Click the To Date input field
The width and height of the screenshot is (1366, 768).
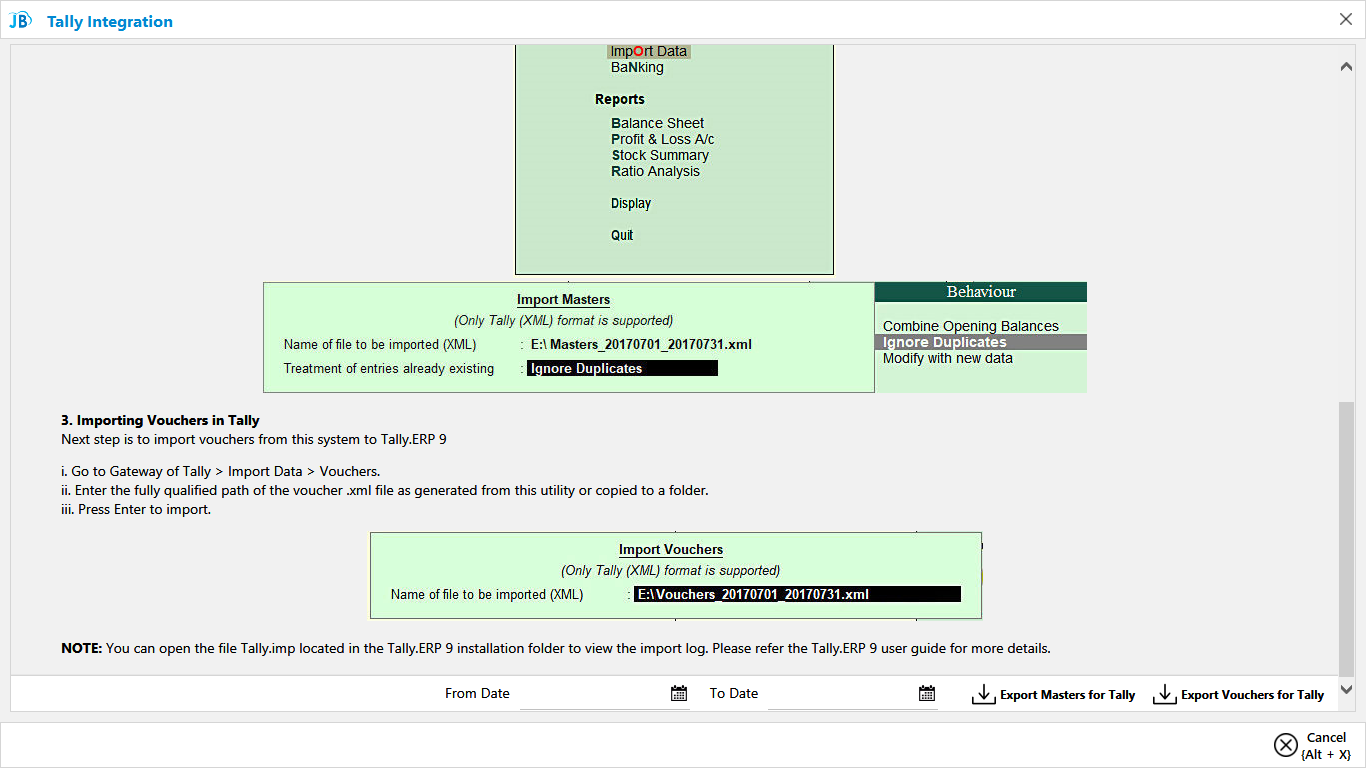tap(840, 693)
